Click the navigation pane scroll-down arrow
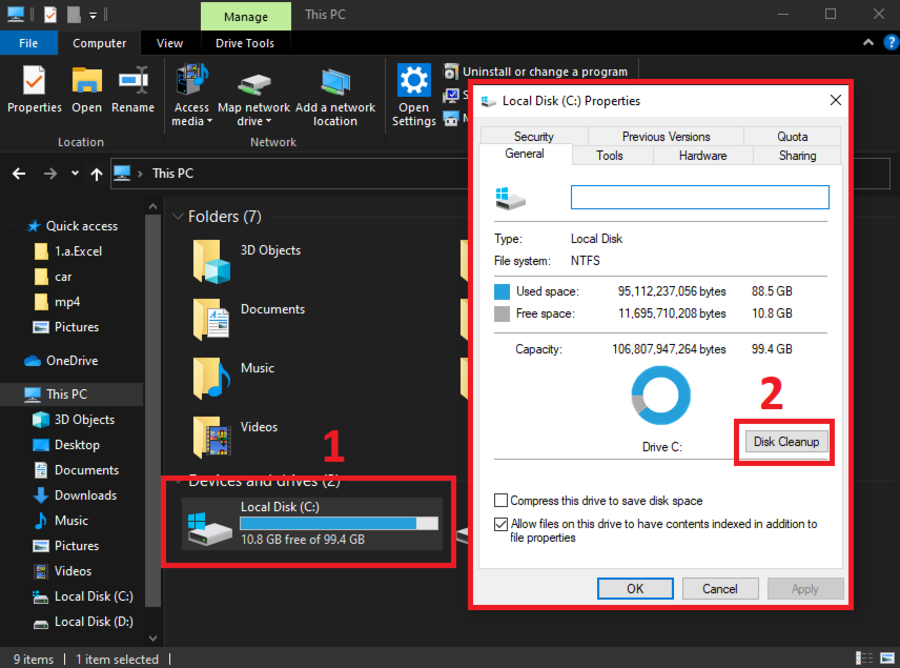Viewport: 900px width, 668px height. pyautogui.click(x=153, y=638)
